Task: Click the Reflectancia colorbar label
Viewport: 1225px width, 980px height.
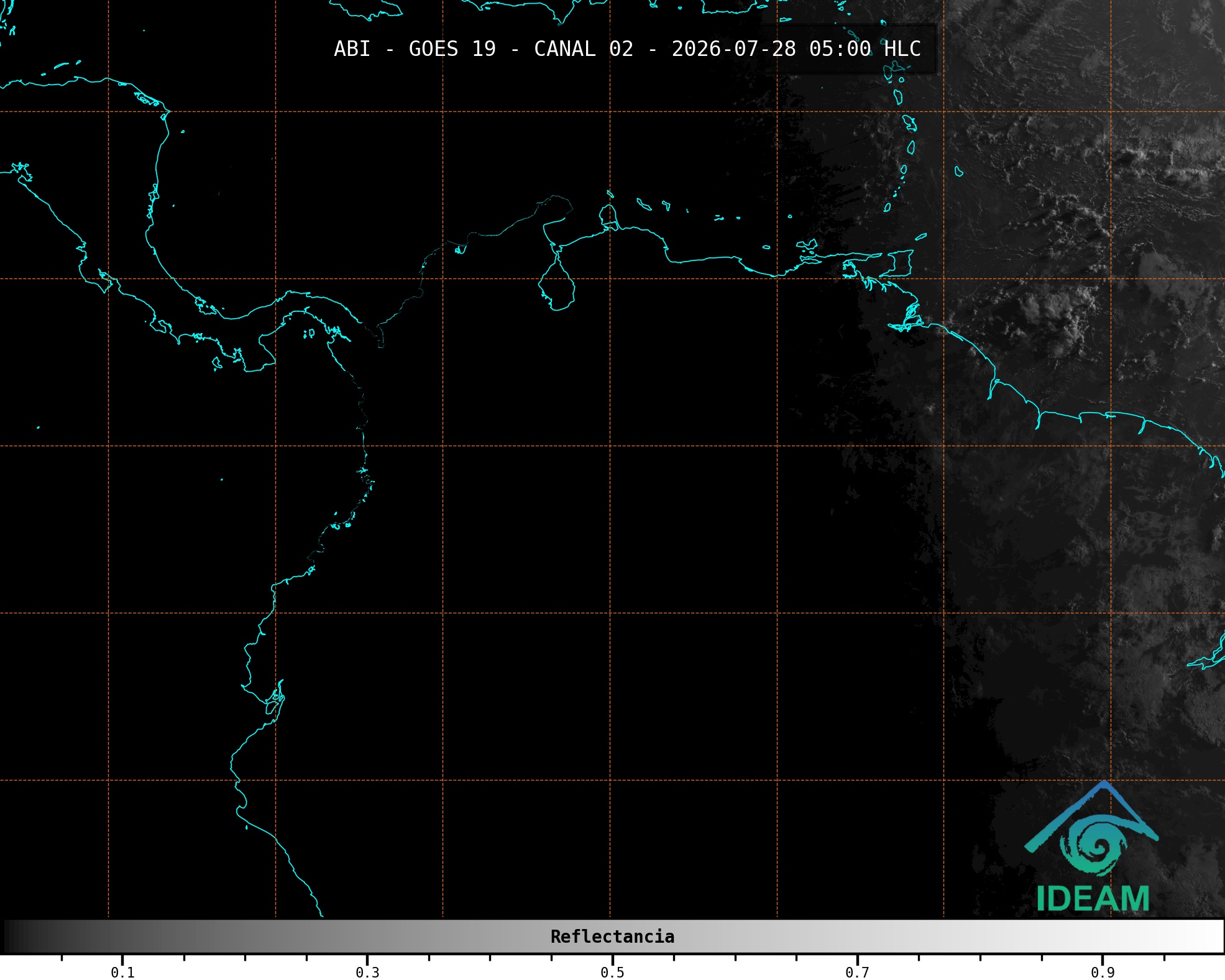Action: click(612, 936)
